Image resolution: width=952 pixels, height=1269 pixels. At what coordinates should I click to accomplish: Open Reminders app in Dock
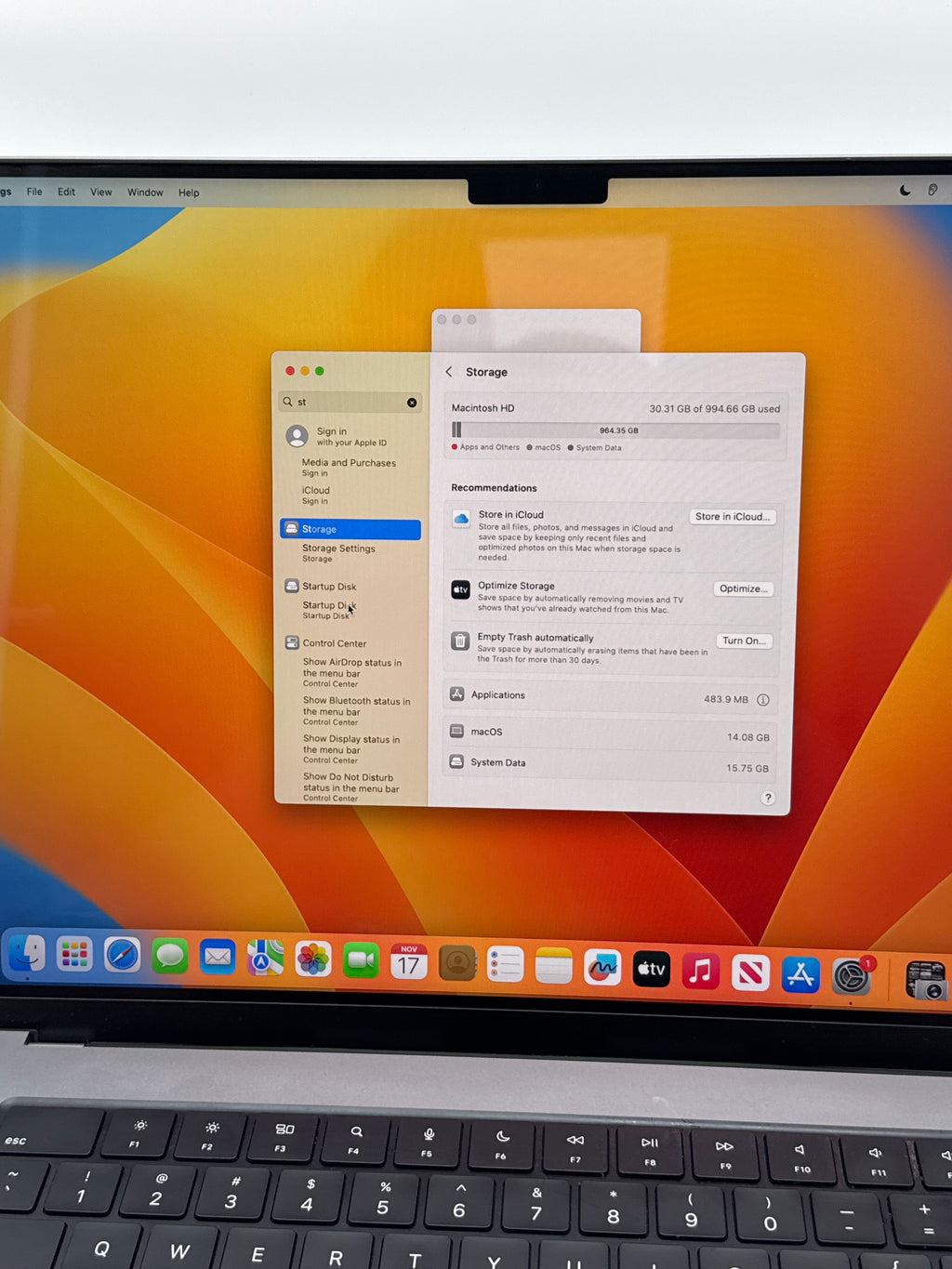click(x=506, y=965)
